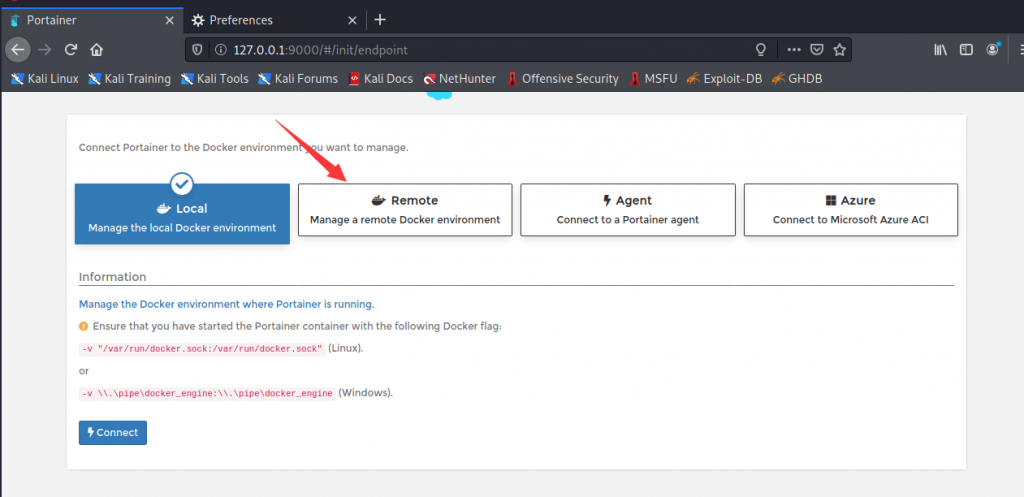
Task: Open the Library icon
Action: (940, 49)
